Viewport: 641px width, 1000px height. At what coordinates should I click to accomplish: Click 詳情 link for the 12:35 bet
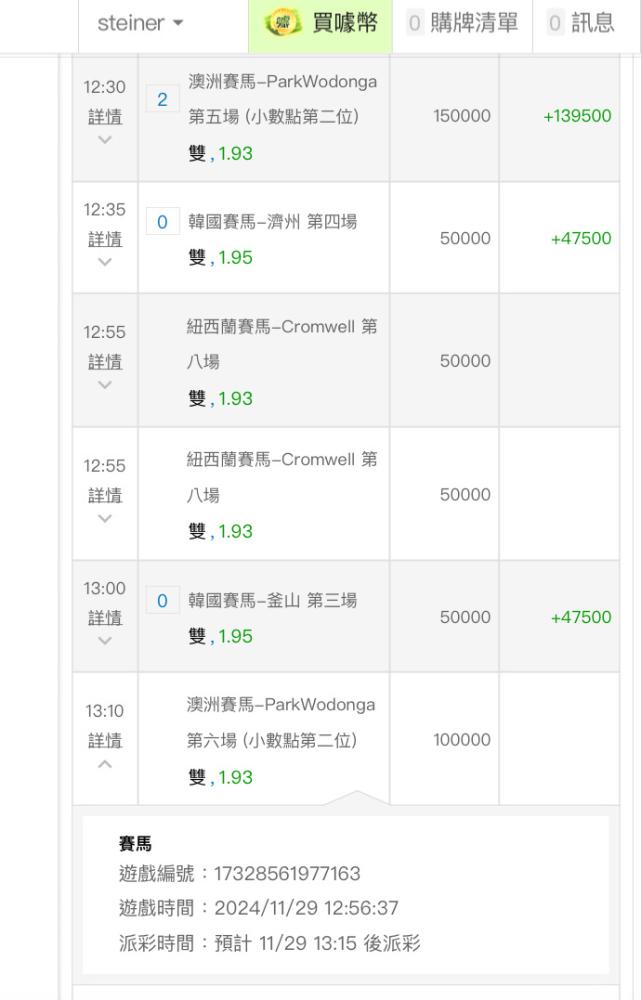(x=105, y=239)
